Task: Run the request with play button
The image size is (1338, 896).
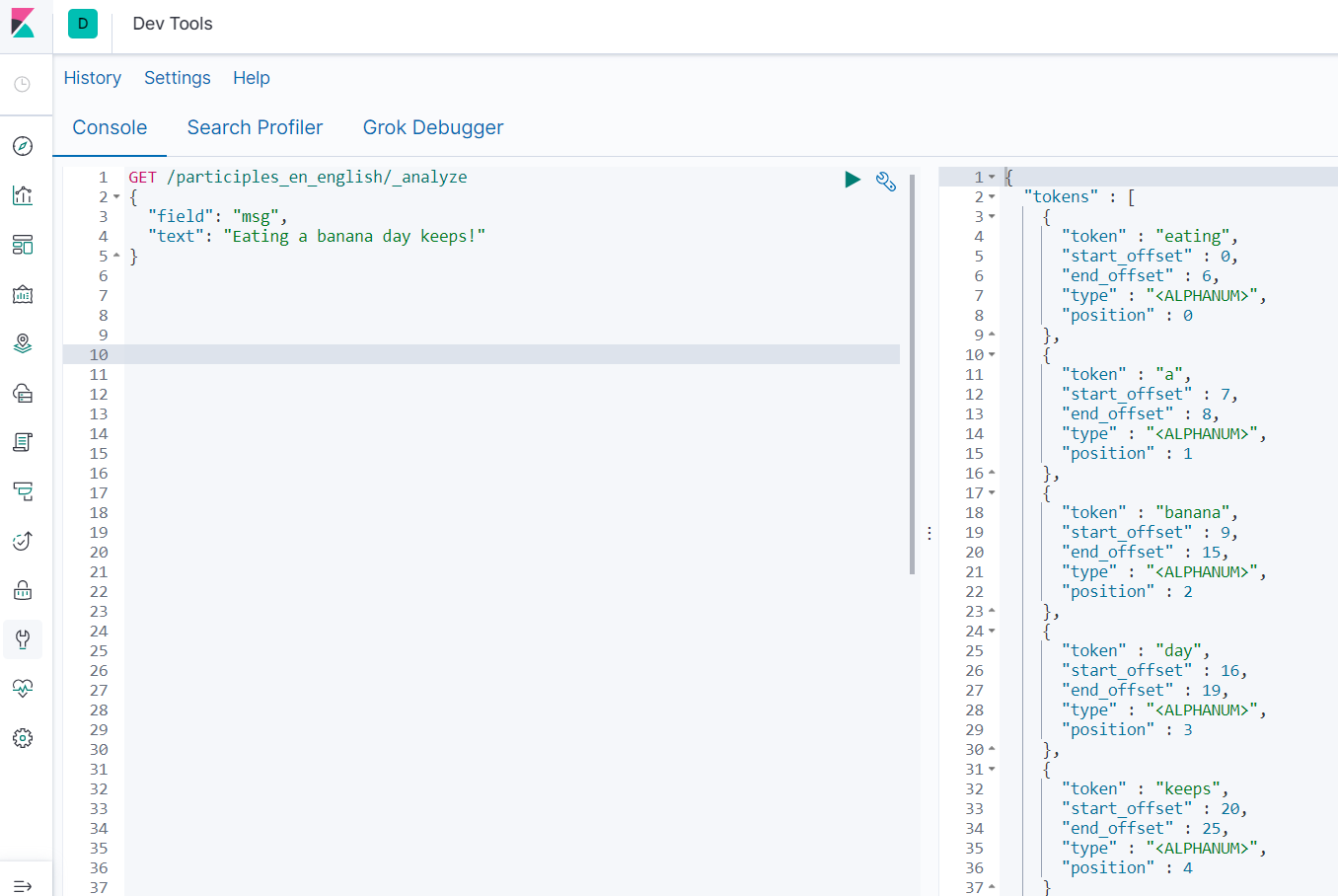Action: 853,180
